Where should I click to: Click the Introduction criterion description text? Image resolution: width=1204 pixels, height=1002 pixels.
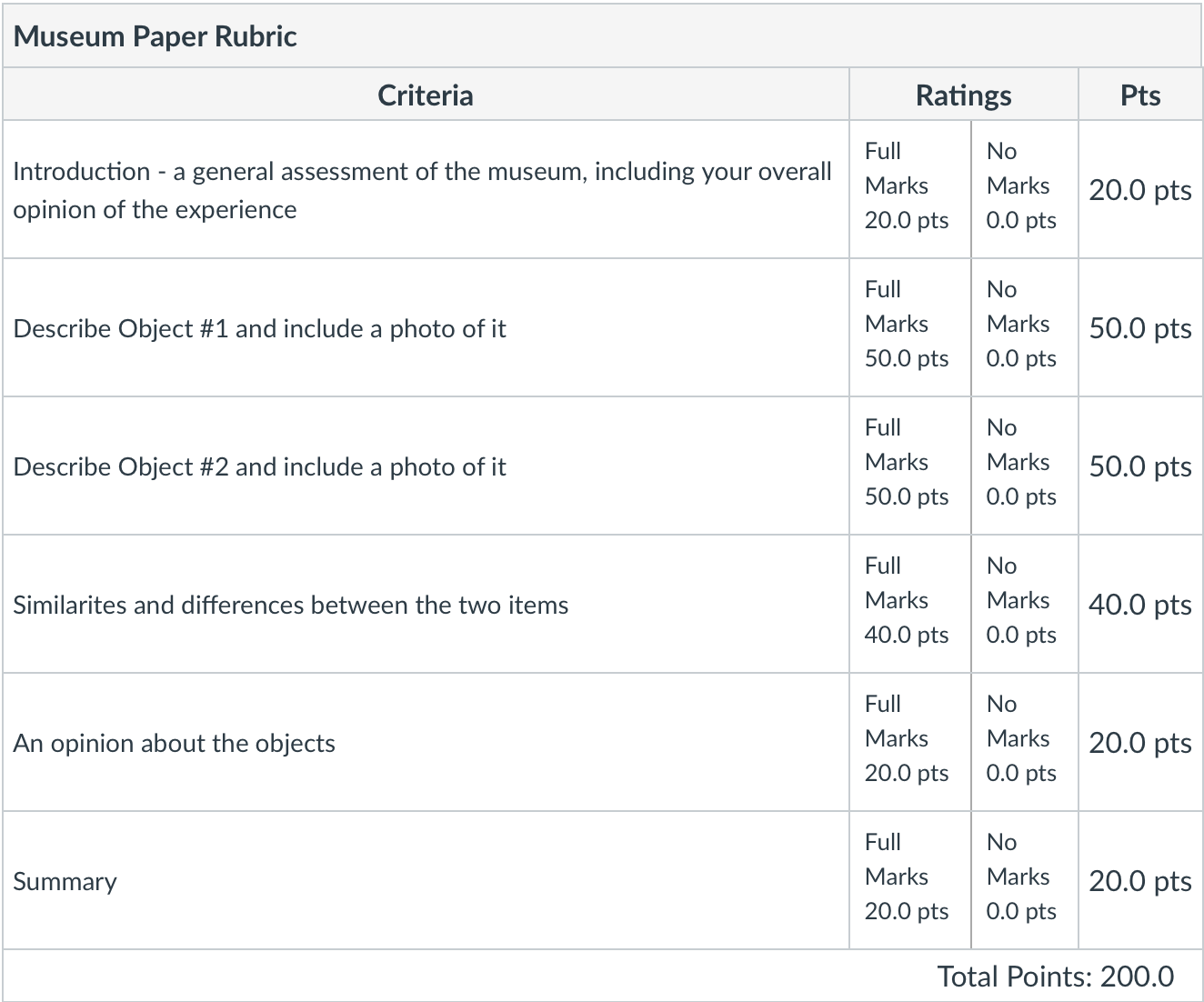pos(422,190)
